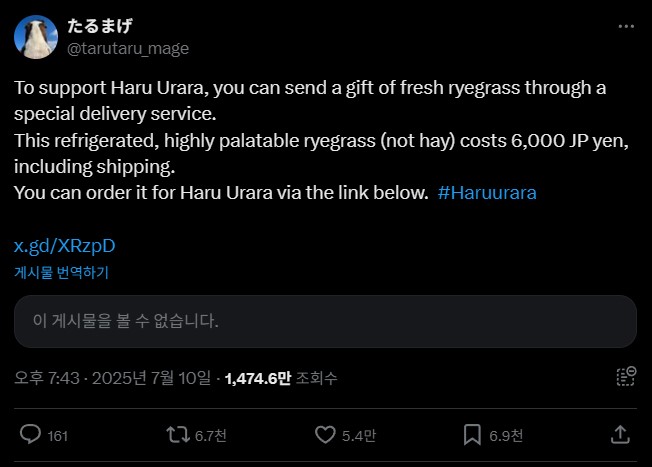Click the reply speech bubble icon
The height and width of the screenshot is (467, 652).
30,435
